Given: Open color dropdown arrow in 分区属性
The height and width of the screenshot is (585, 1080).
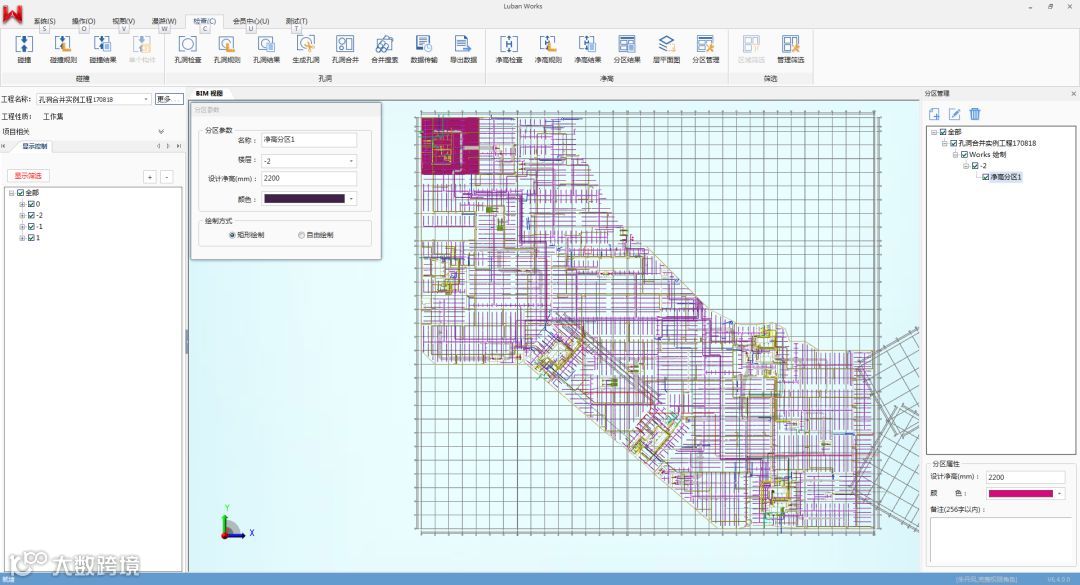Looking at the screenshot, I should coord(1059,493).
